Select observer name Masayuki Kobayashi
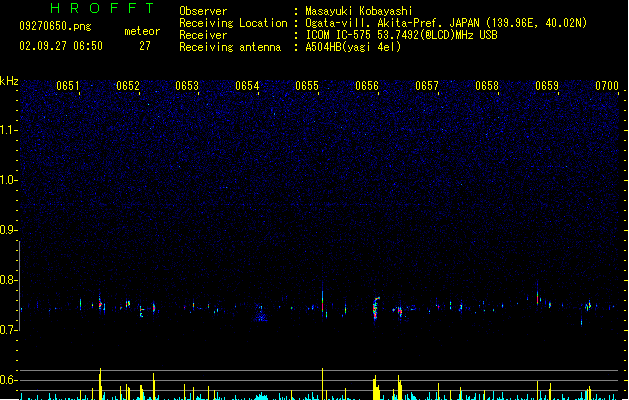629x400 pixels. pyautogui.click(x=359, y=11)
